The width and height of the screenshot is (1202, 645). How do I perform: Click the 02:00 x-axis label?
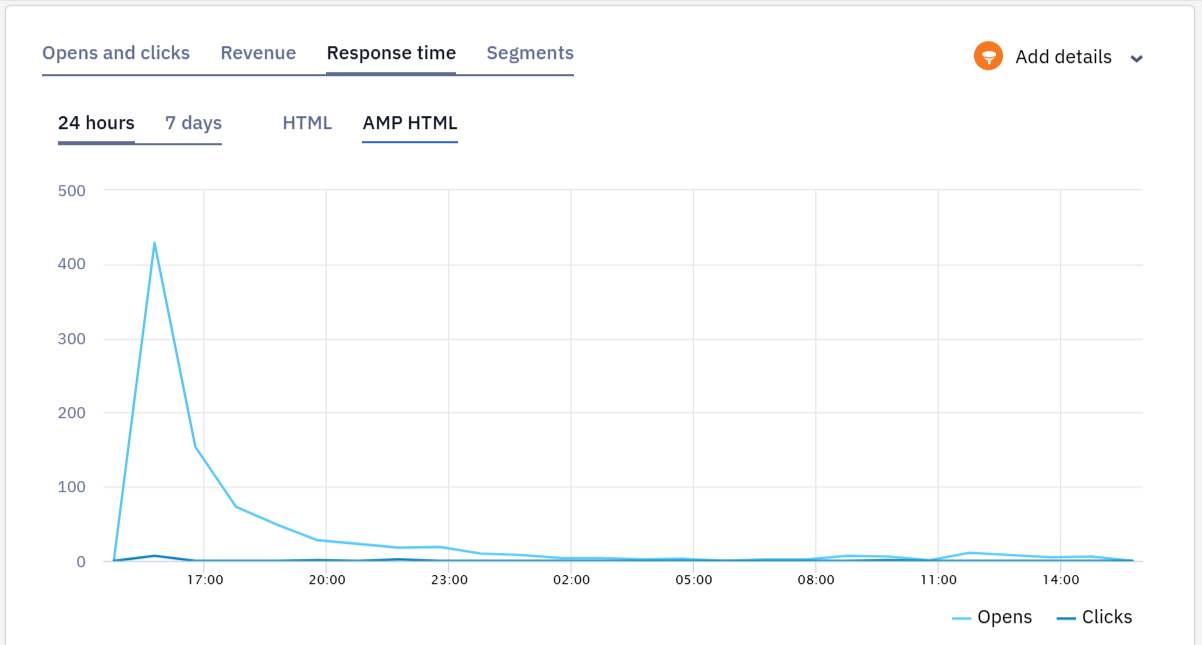click(x=571, y=579)
